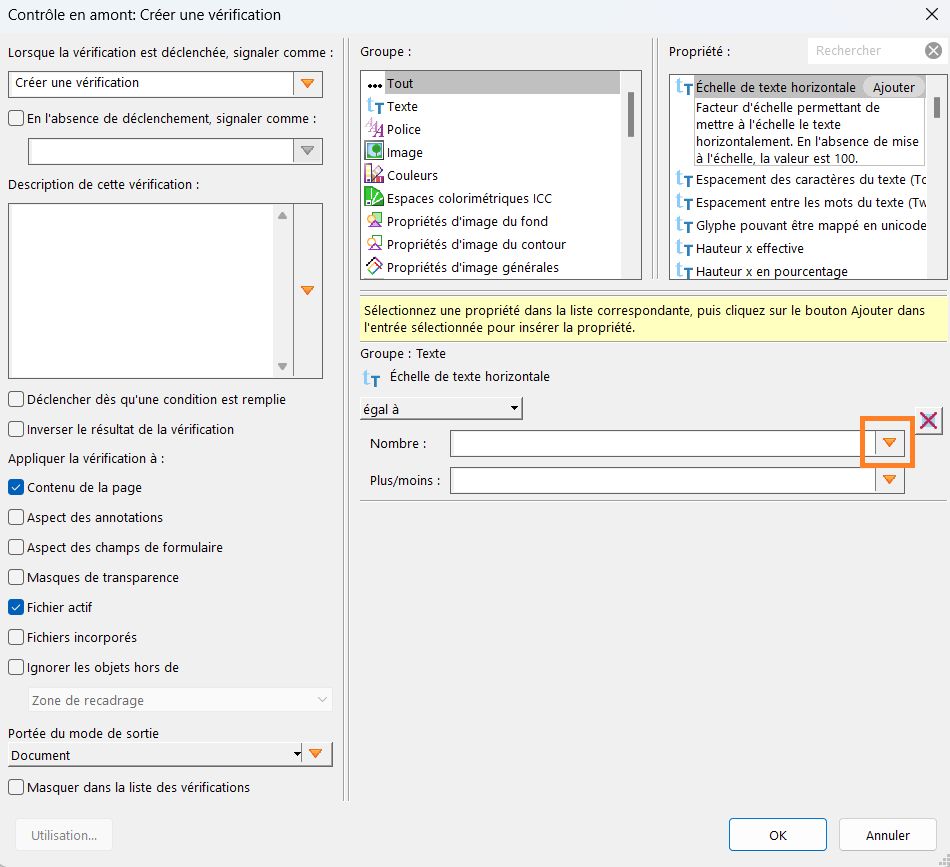Screen dimensions: 950x867
Task: Click the Image group icon
Action: point(374,150)
